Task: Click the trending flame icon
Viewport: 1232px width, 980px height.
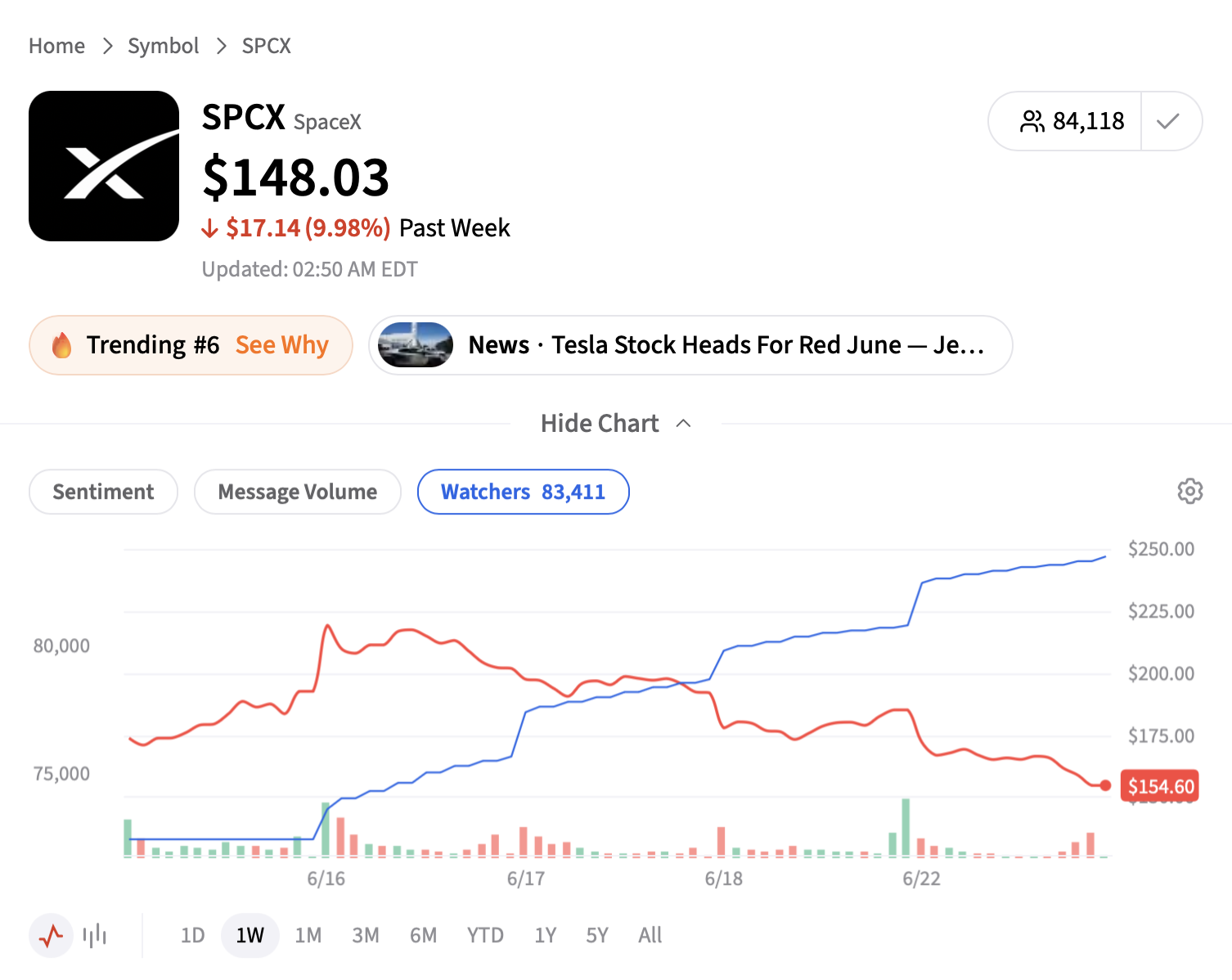Action: (x=61, y=345)
